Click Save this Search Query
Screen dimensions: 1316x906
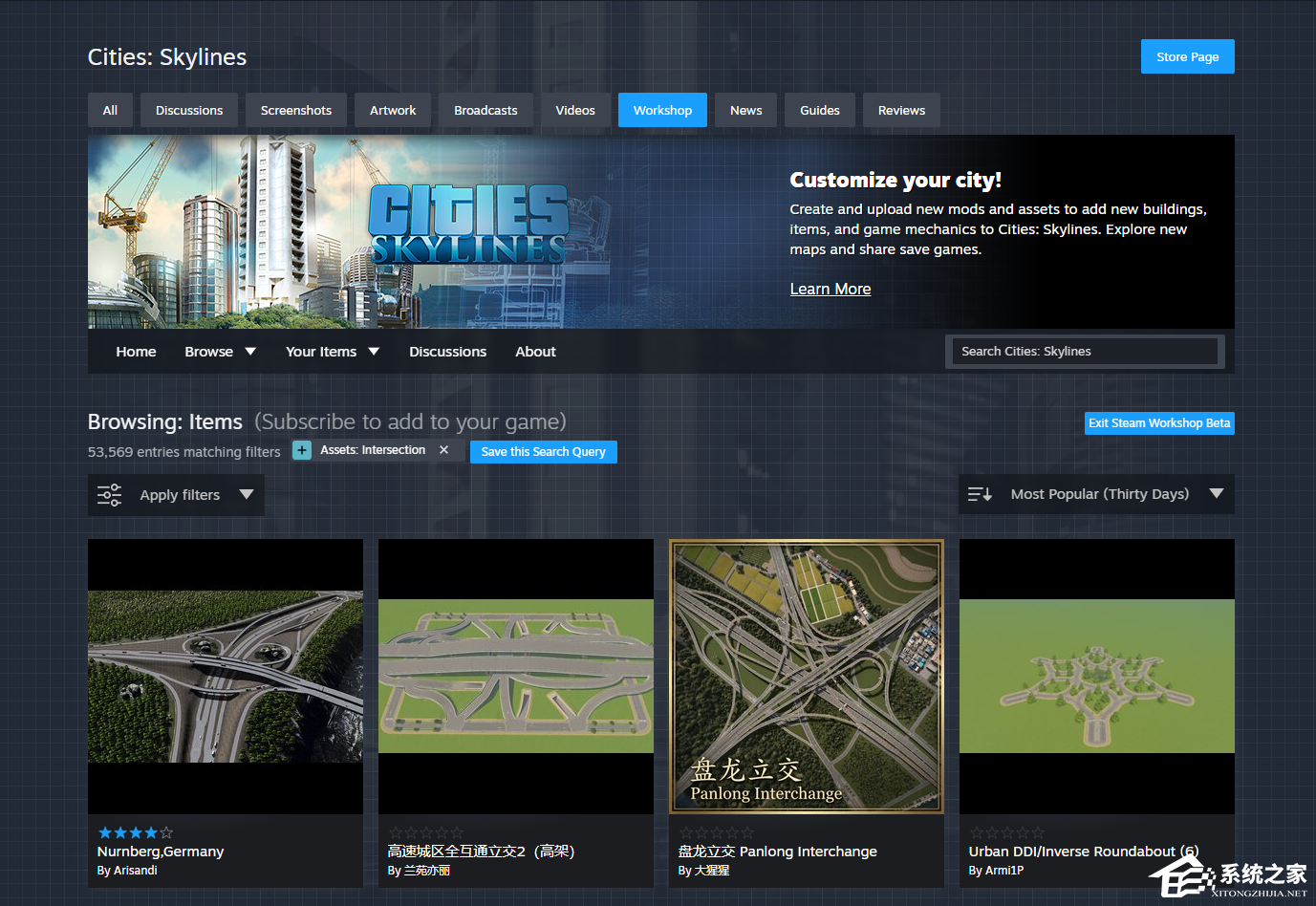(544, 452)
